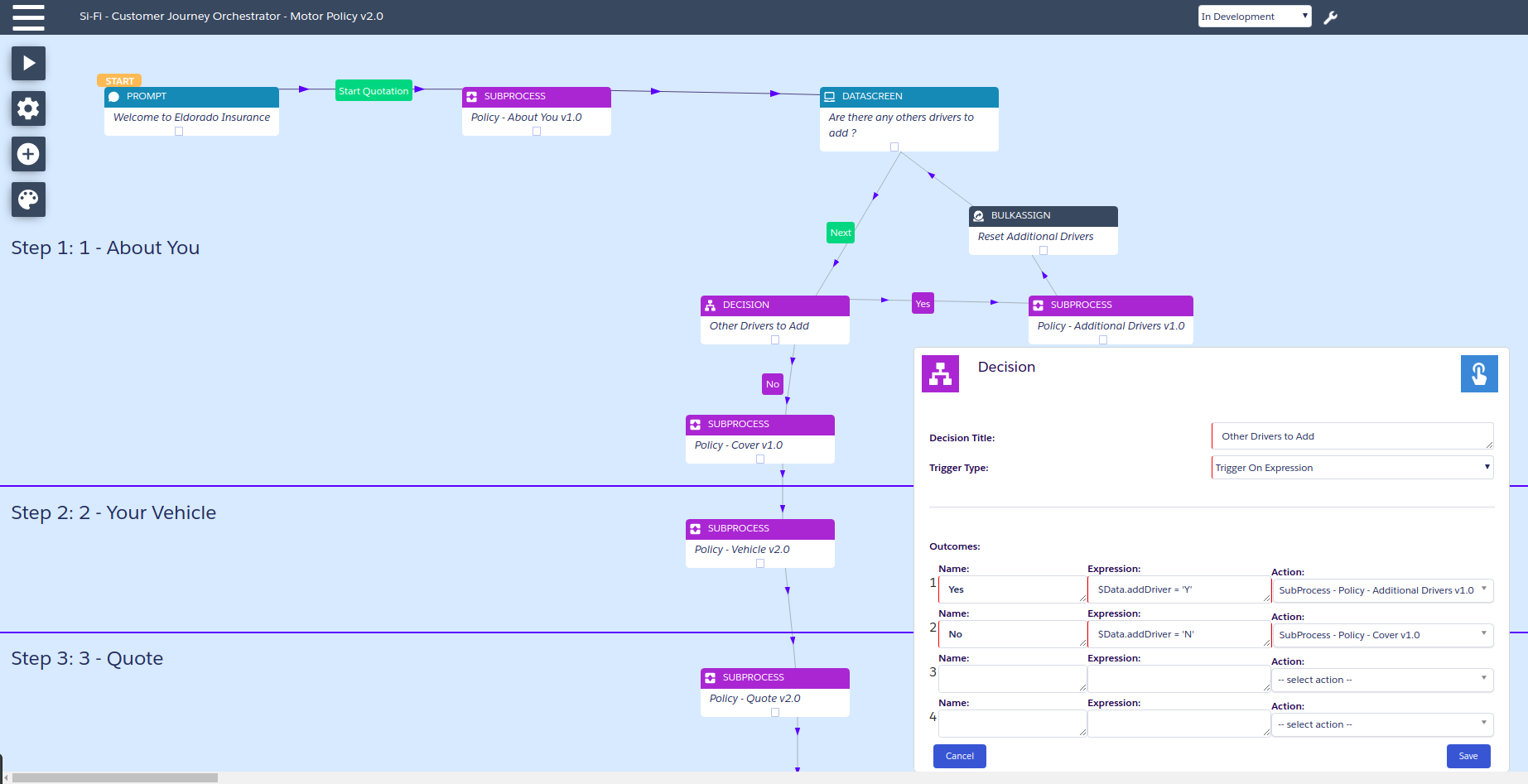Image resolution: width=1528 pixels, height=784 pixels.
Task: Click the blue touch pointer icon
Action: tap(1478, 373)
